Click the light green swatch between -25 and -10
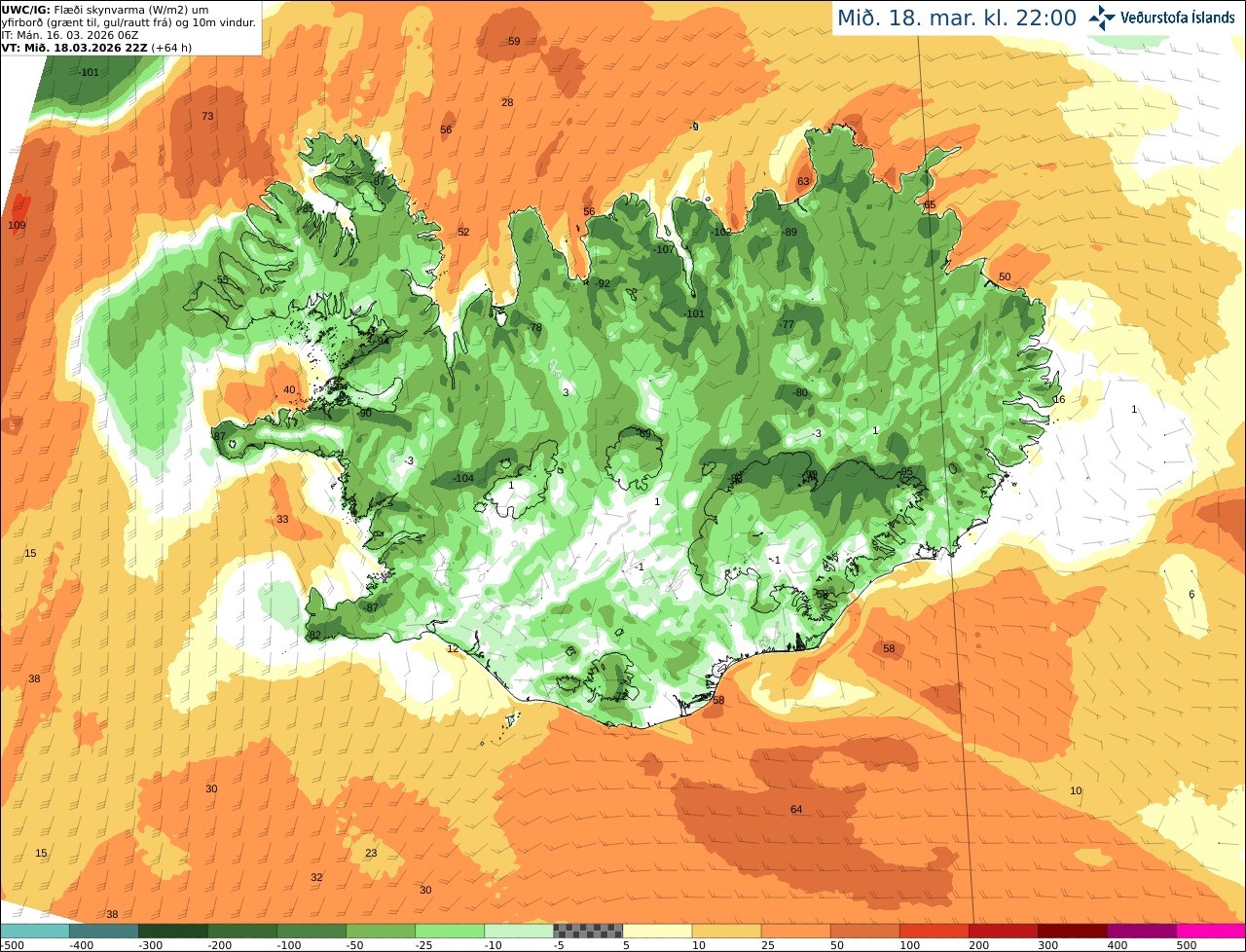 tap(450, 931)
